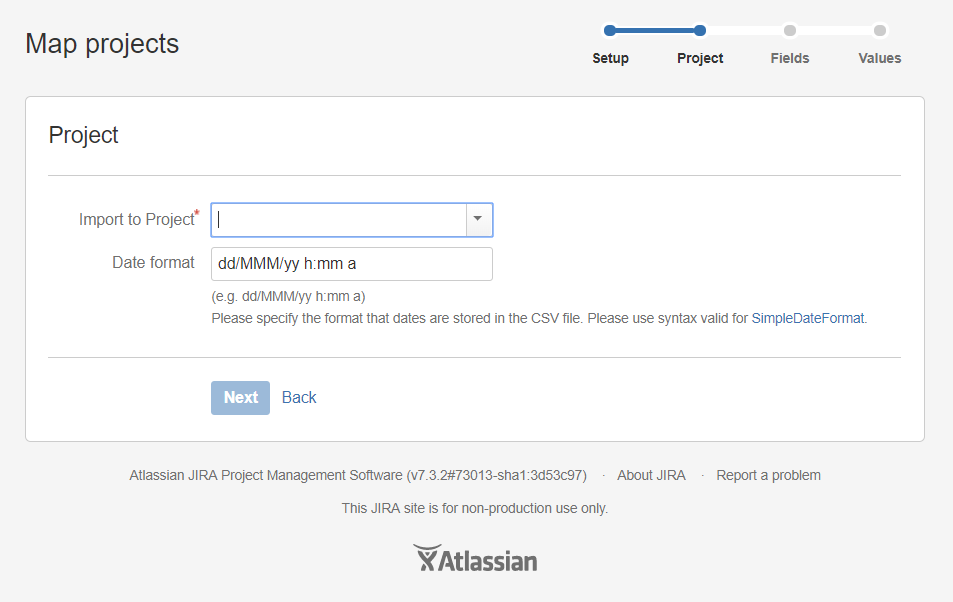Select the Project step circle
This screenshot has height=602, width=953.
coord(700,30)
